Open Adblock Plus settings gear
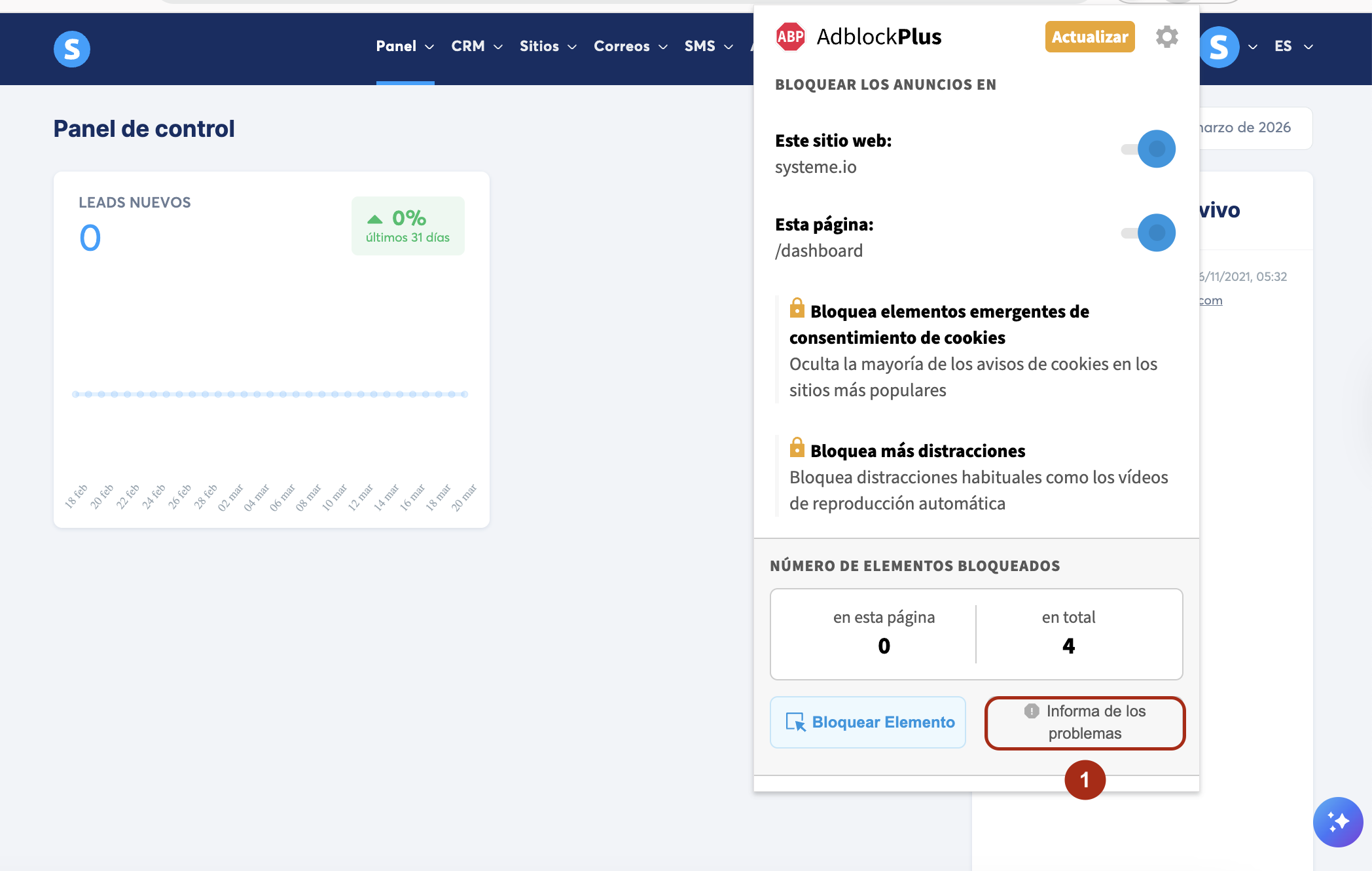The width and height of the screenshot is (1372, 871). pyautogui.click(x=1166, y=37)
